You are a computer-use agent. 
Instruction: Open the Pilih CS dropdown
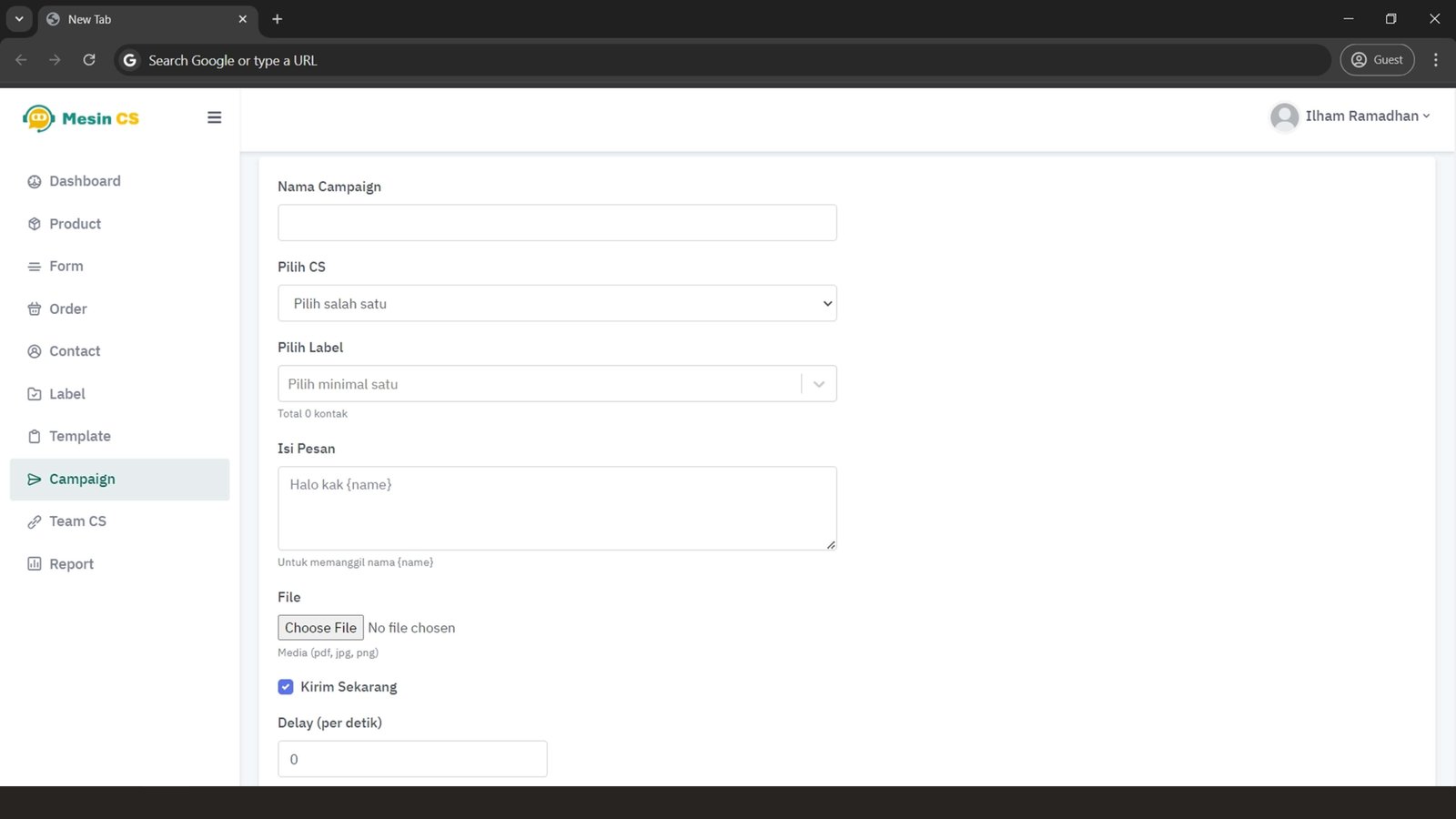pos(557,304)
